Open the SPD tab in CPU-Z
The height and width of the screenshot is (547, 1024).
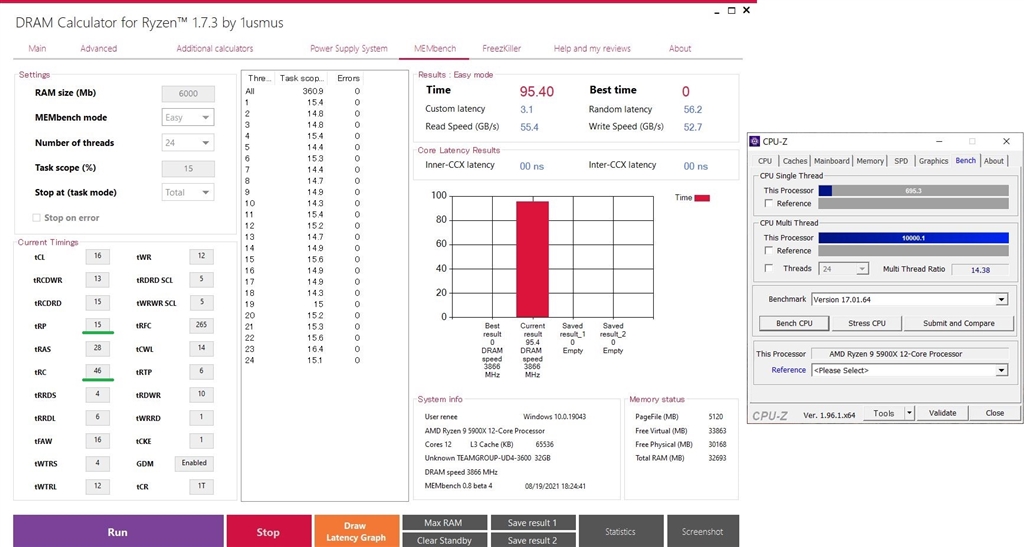pyautogui.click(x=901, y=161)
